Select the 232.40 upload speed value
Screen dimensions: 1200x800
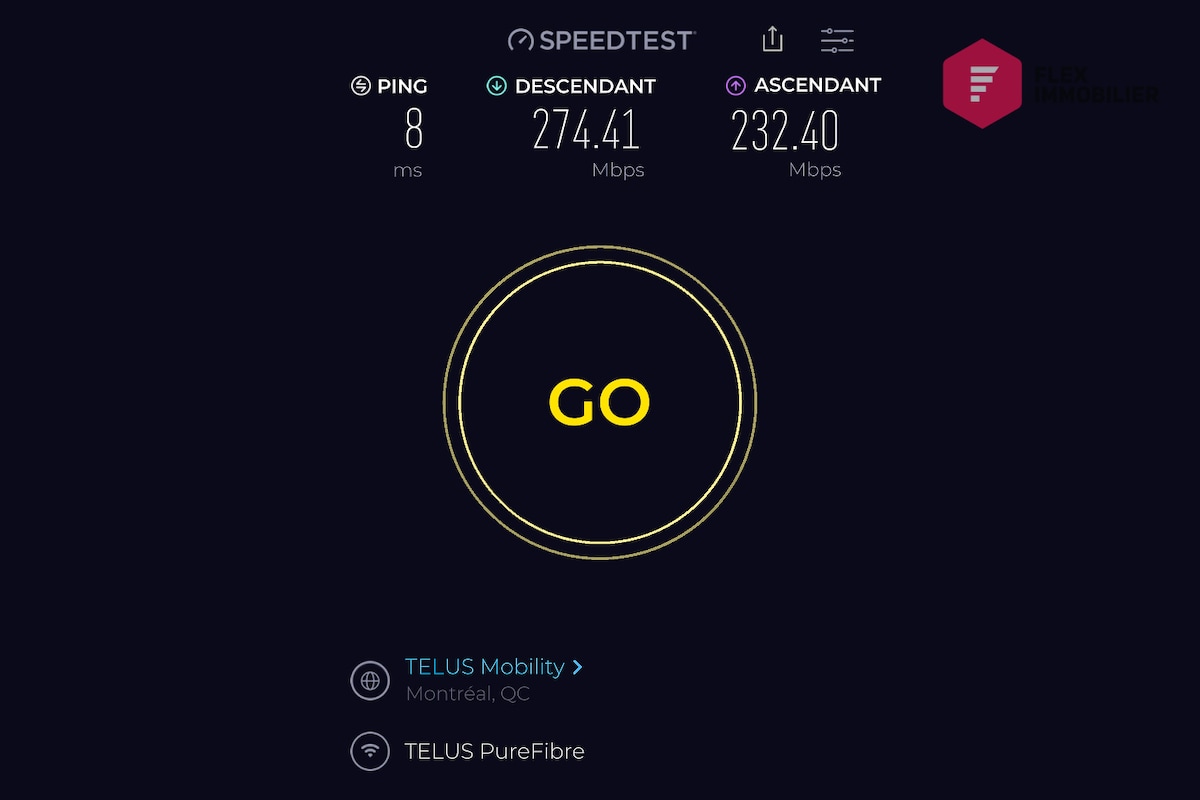pyautogui.click(x=785, y=130)
